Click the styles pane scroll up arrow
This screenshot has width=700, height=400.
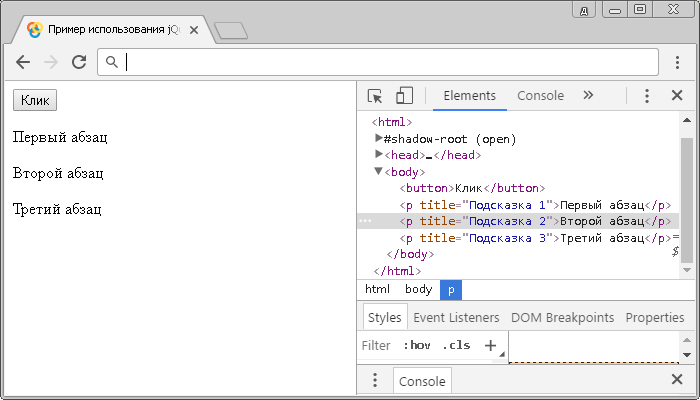pos(687,340)
